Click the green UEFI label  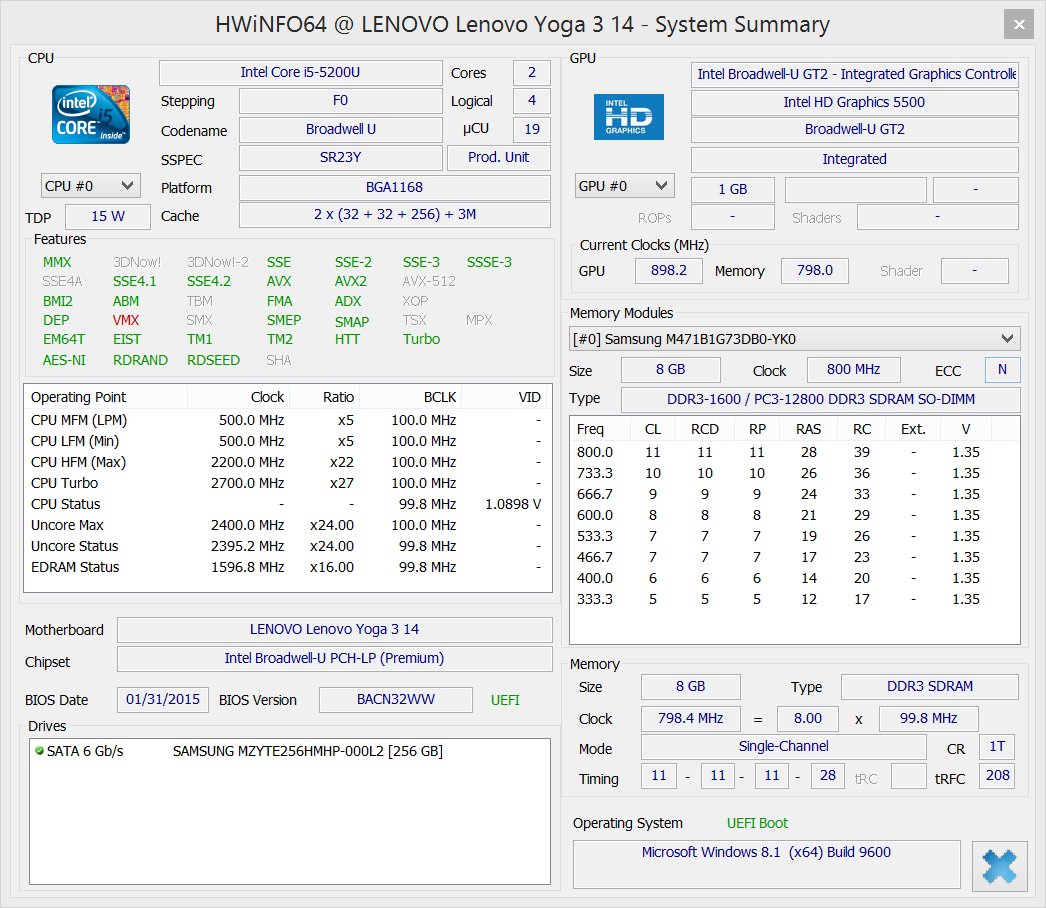[505, 700]
